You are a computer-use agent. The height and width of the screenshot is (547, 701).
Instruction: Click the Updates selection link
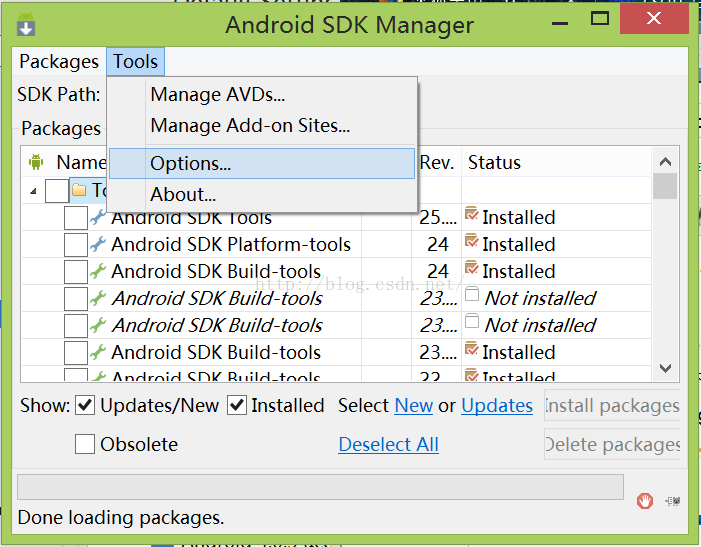(497, 406)
